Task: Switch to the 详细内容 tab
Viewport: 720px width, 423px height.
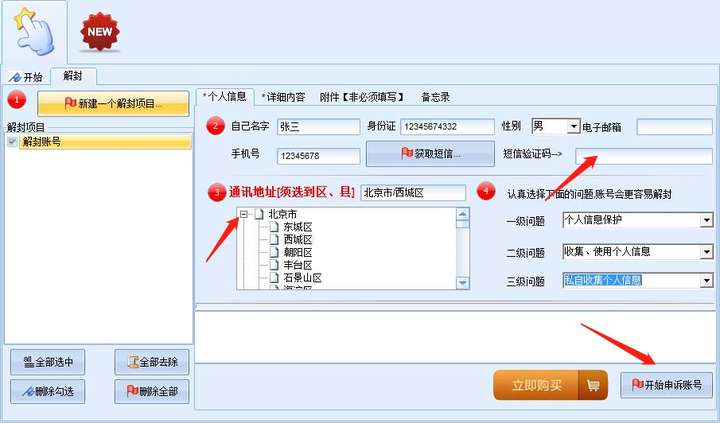Action: (x=283, y=97)
